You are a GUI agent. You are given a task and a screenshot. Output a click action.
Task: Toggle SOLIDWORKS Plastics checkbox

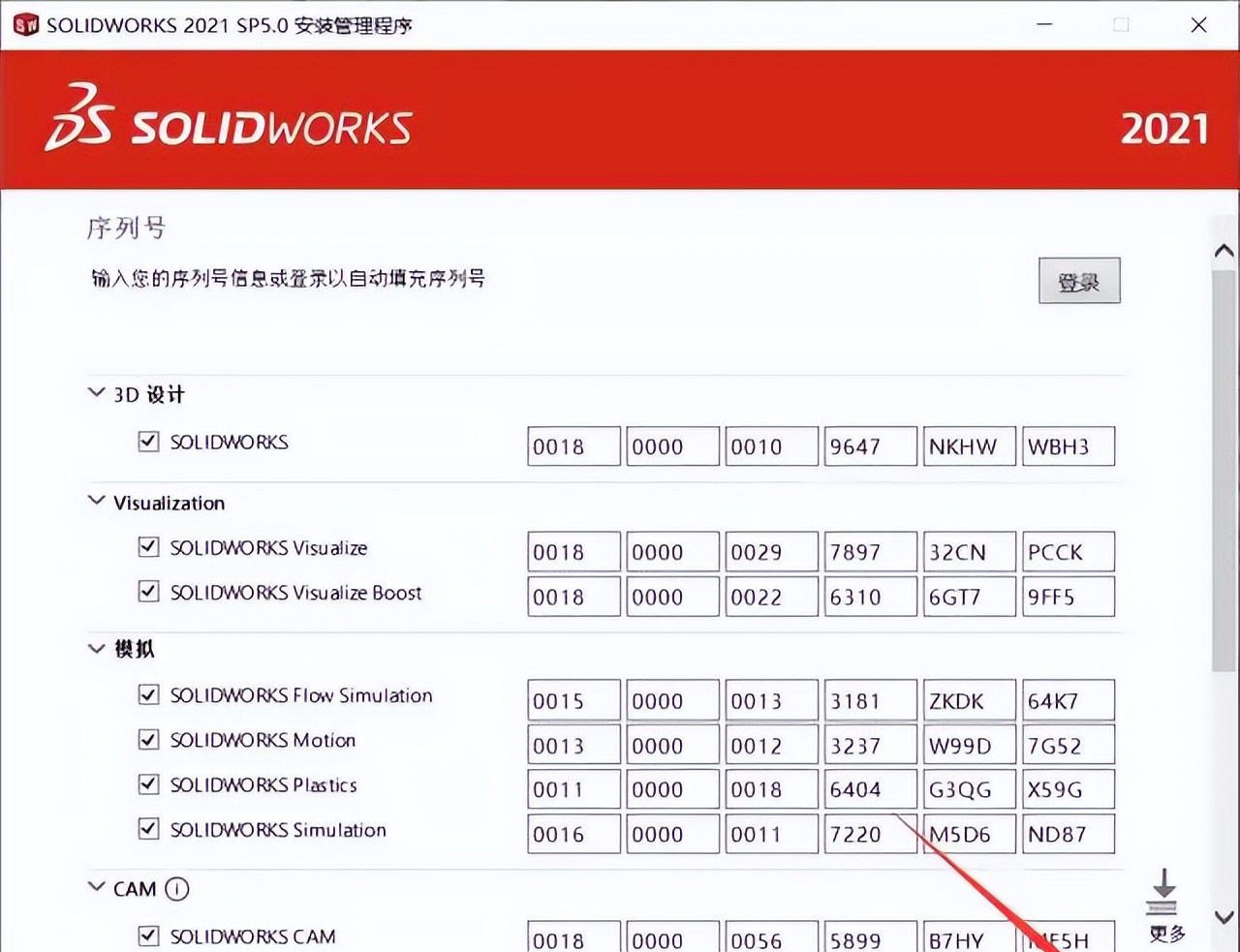click(148, 783)
